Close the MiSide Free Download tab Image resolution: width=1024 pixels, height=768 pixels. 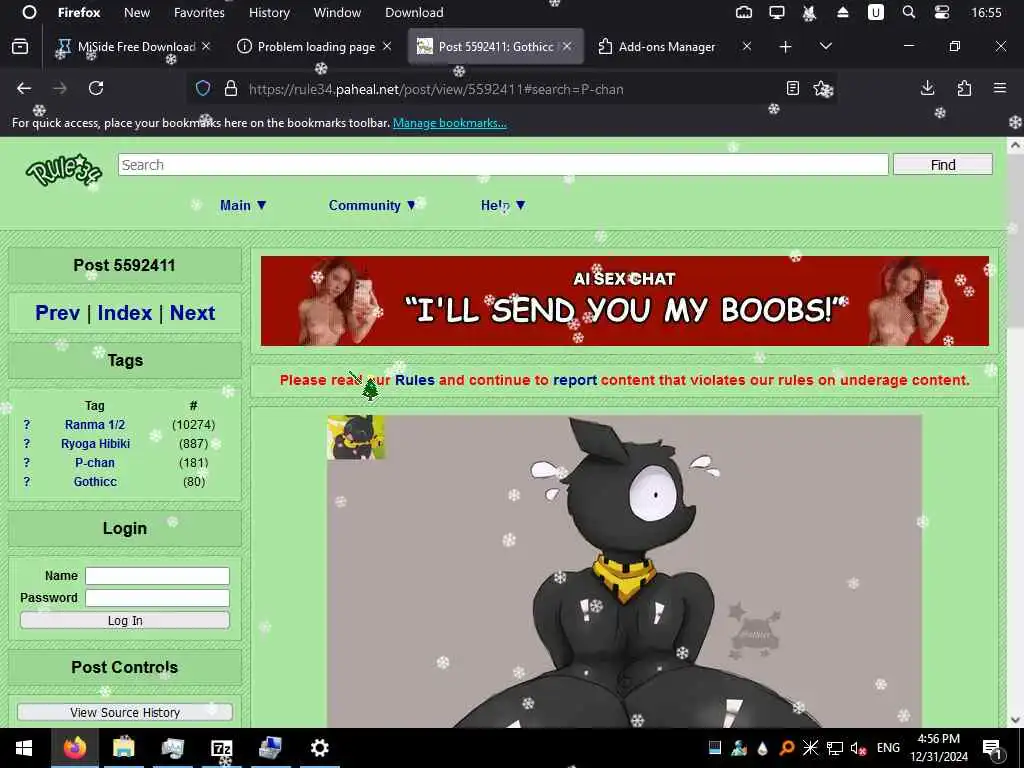pyautogui.click(x=206, y=46)
